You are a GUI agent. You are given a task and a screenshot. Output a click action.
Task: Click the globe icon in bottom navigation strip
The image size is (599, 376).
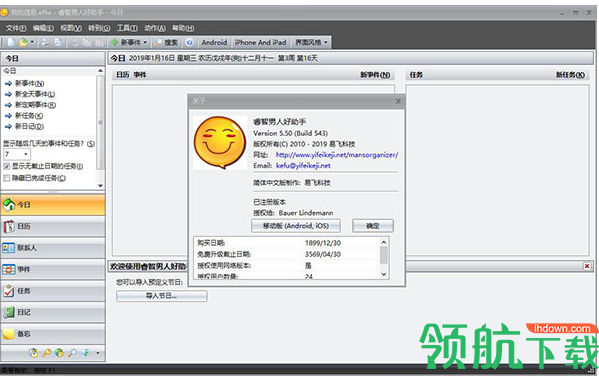[59, 353]
